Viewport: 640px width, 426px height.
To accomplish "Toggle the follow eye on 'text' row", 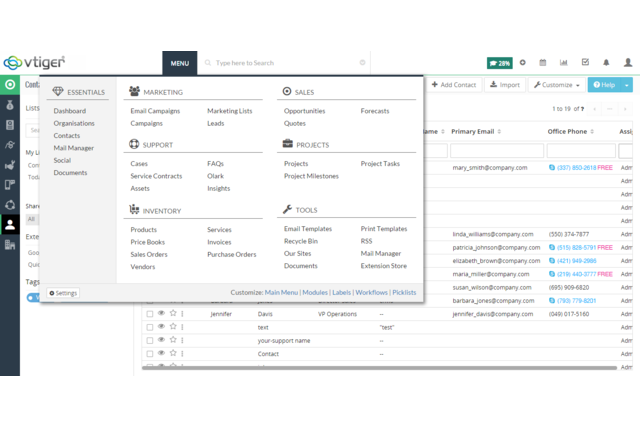I will 161,327.
